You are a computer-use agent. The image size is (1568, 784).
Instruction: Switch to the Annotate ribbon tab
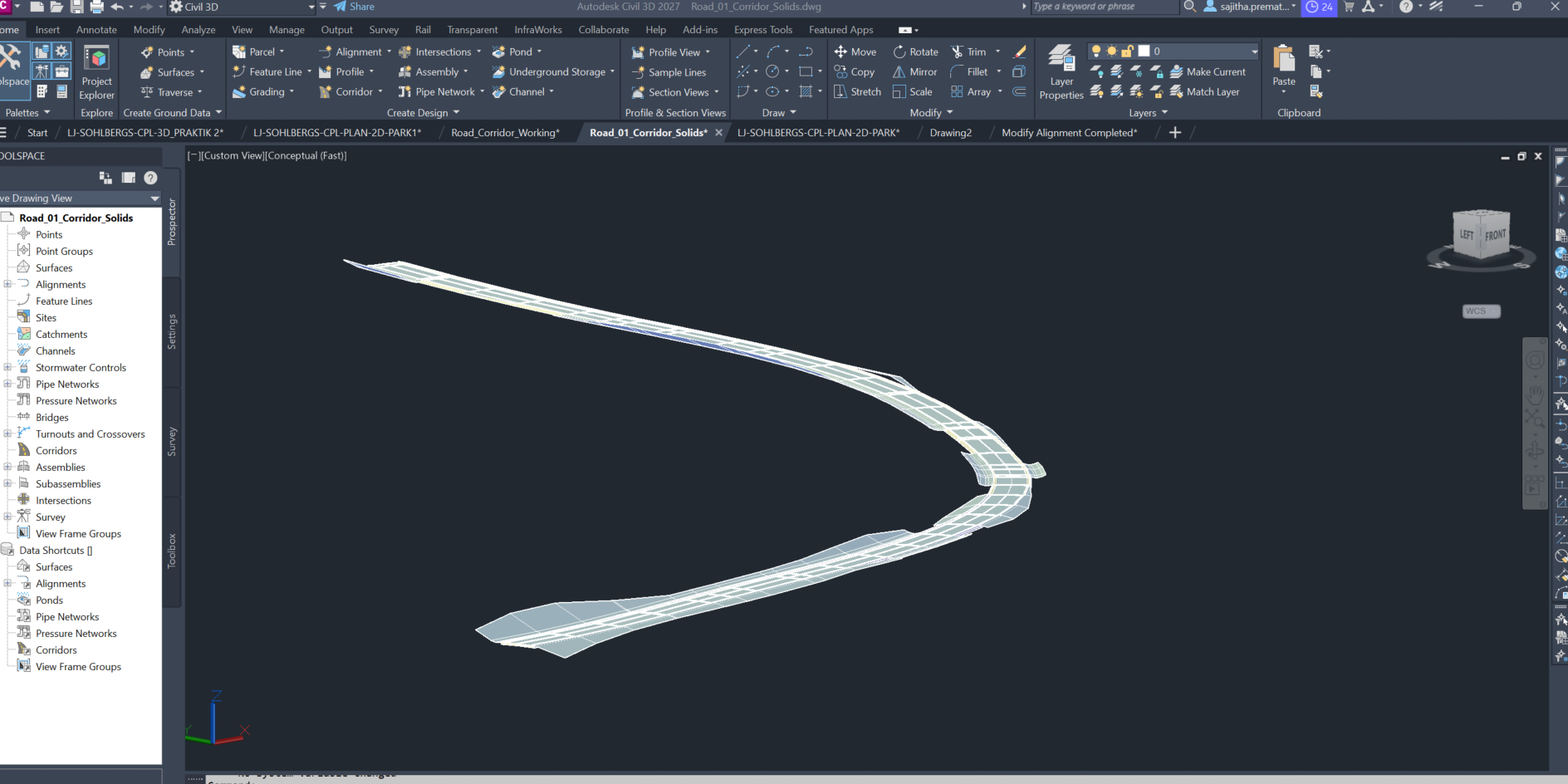pyautogui.click(x=96, y=30)
